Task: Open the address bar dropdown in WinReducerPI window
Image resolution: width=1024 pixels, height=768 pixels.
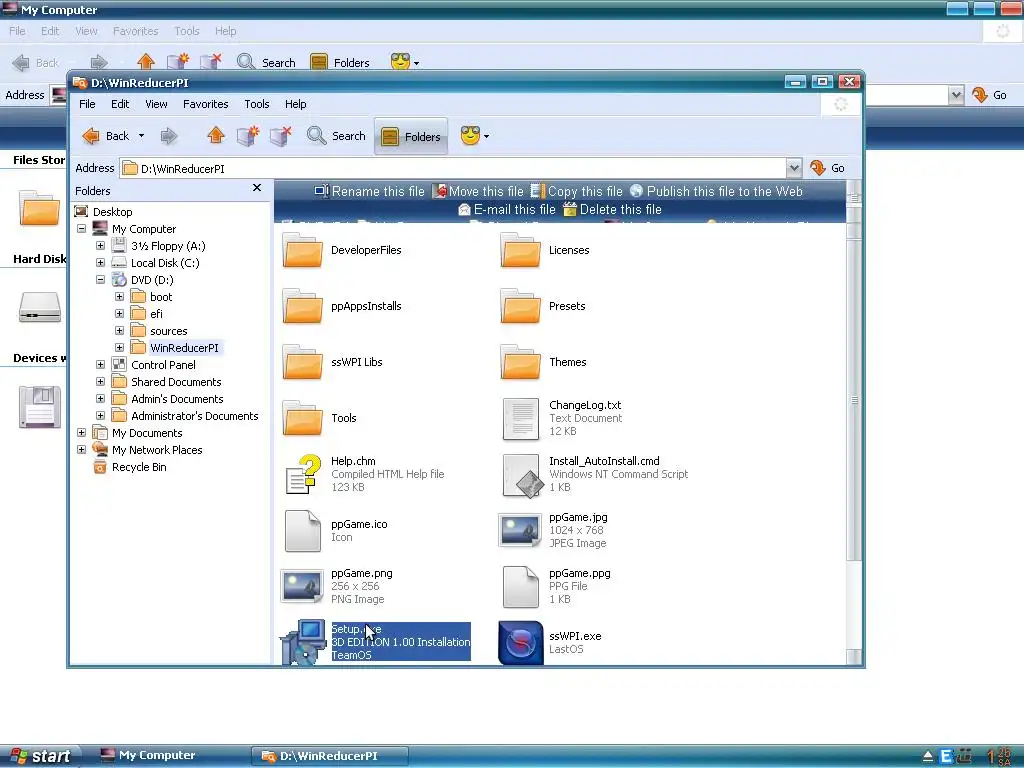Action: (x=793, y=168)
